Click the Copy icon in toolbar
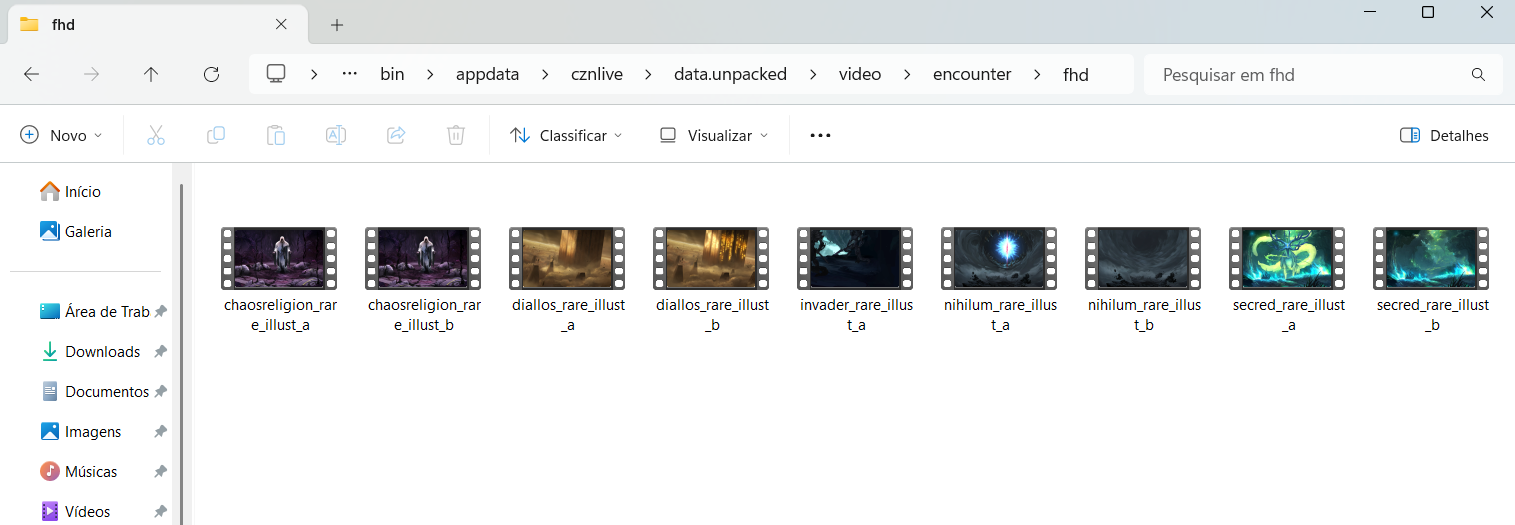Screen dimensions: 1515x525 click(x=216, y=135)
